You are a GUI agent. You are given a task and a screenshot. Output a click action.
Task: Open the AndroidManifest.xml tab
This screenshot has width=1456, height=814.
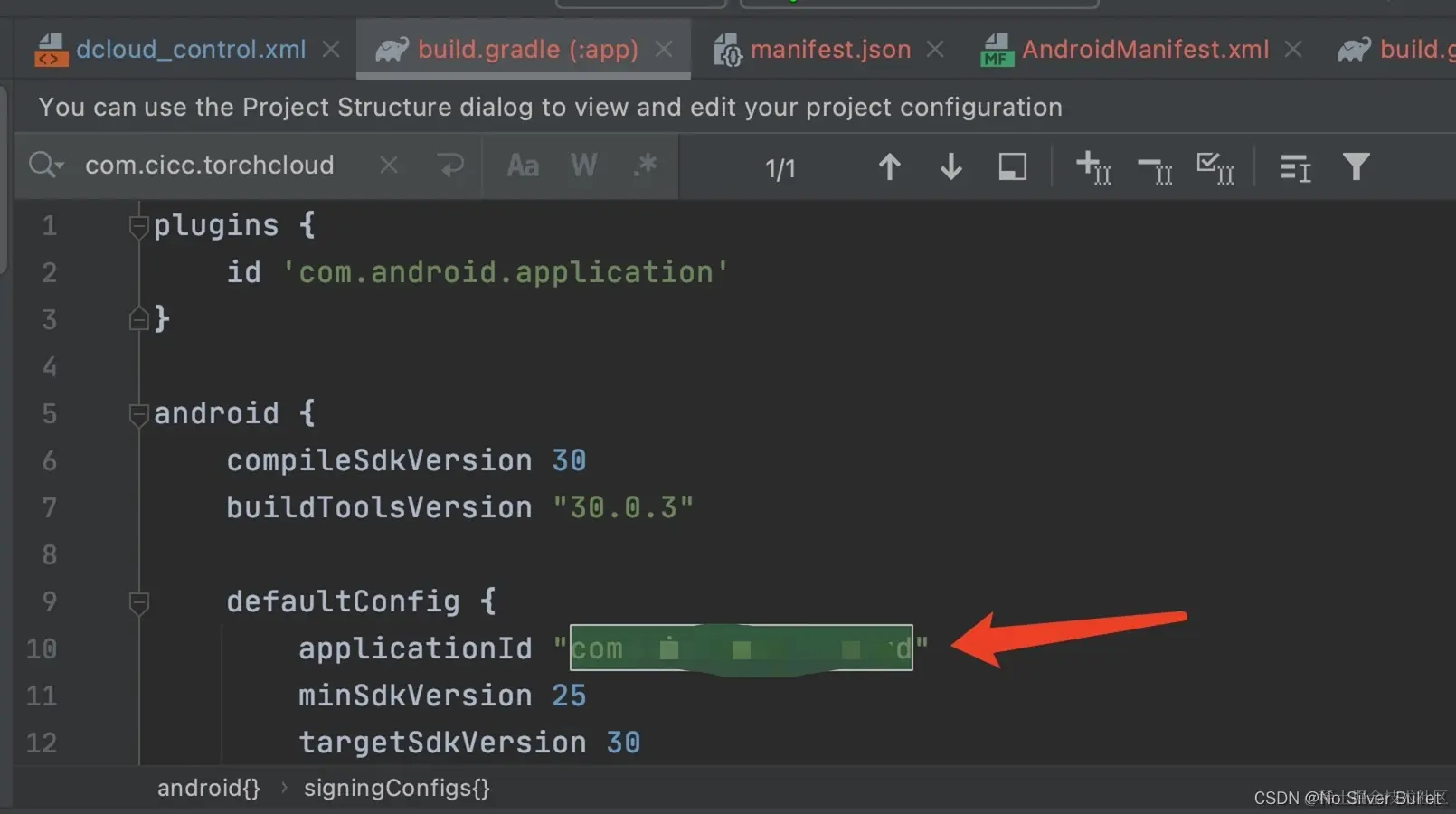pos(1145,50)
